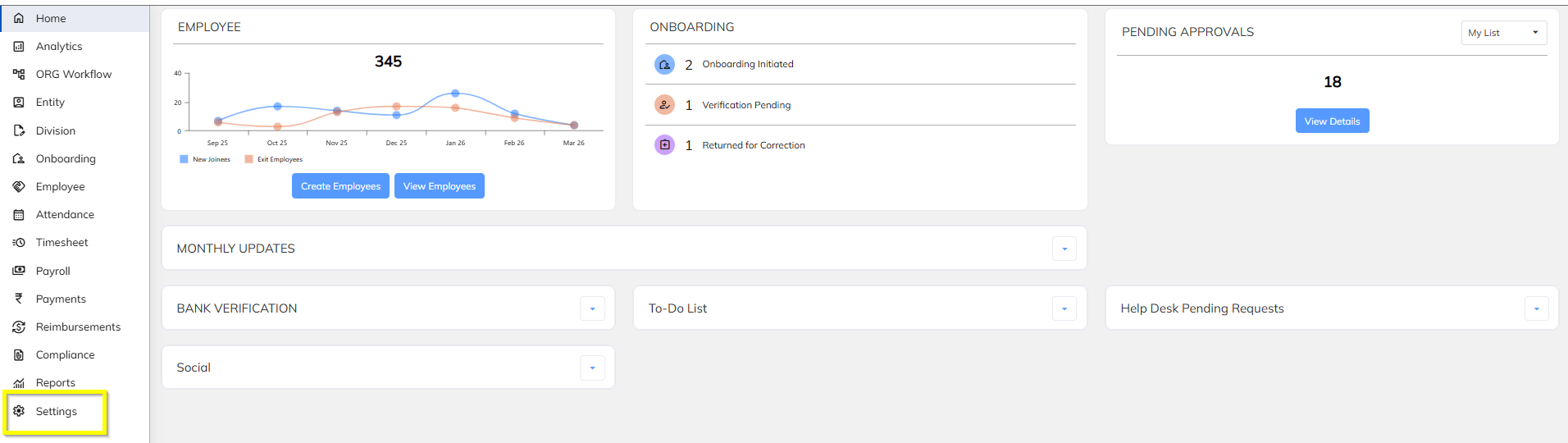Open the Attendance menu item
The image size is (1568, 443).
click(x=65, y=215)
